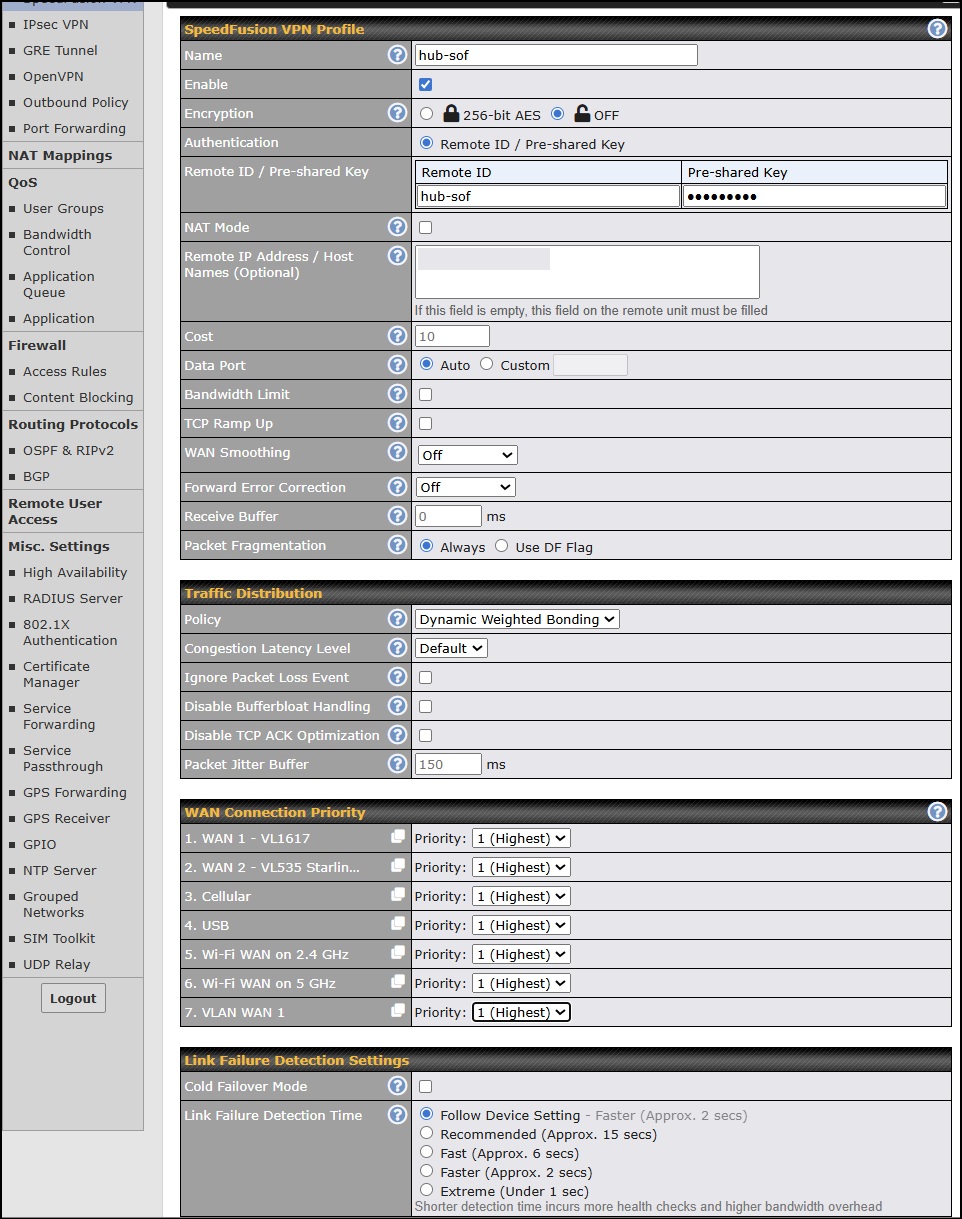Open help for WAN Connection Priority header
962x1219 pixels.
(937, 812)
